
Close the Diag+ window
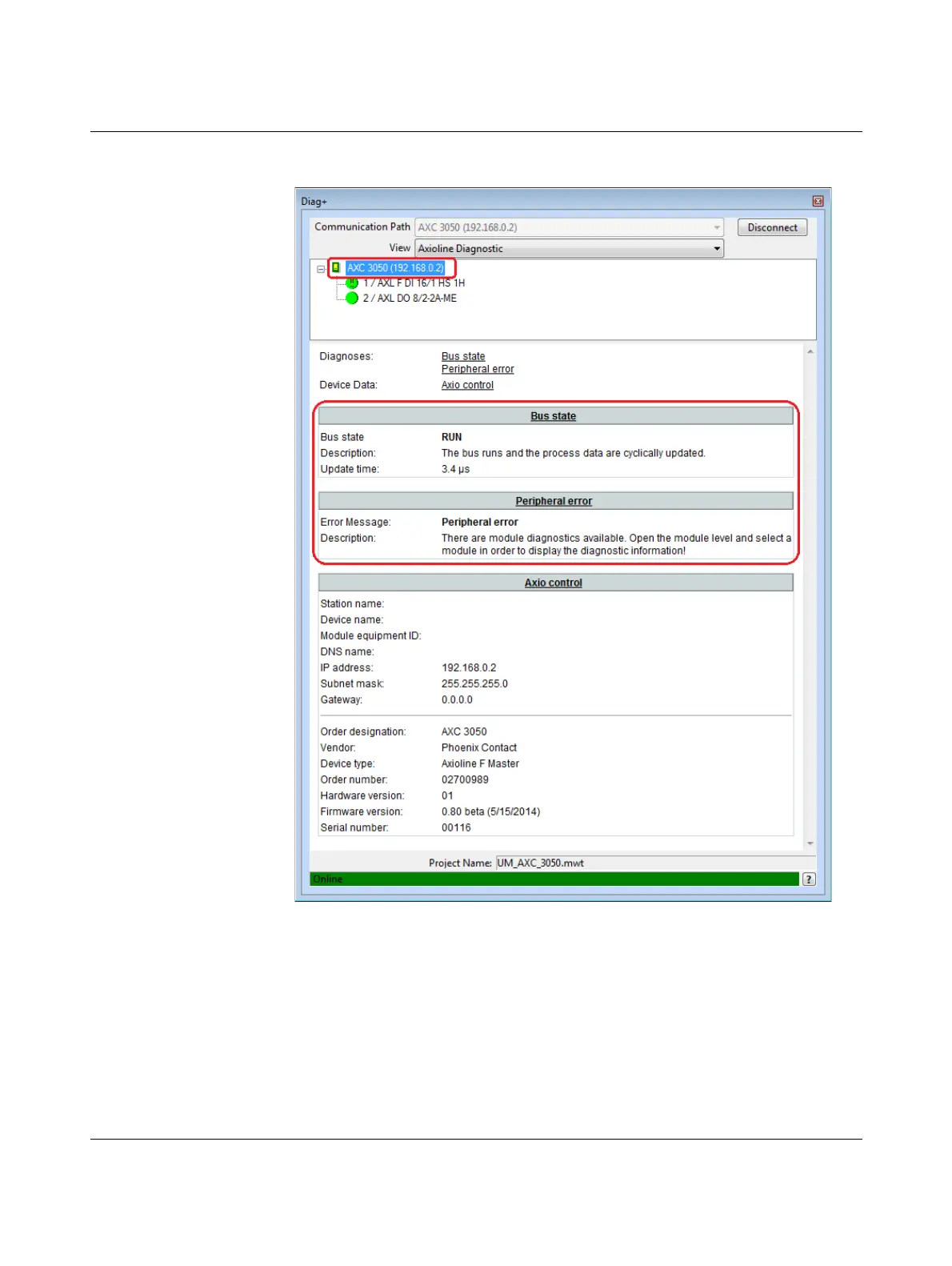click(818, 202)
